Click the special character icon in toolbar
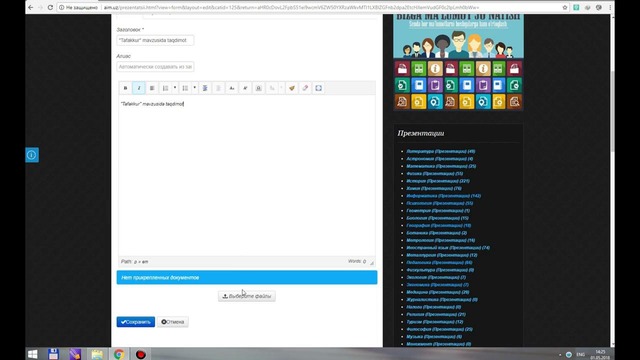This screenshot has width=640, height=360. (x=258, y=88)
